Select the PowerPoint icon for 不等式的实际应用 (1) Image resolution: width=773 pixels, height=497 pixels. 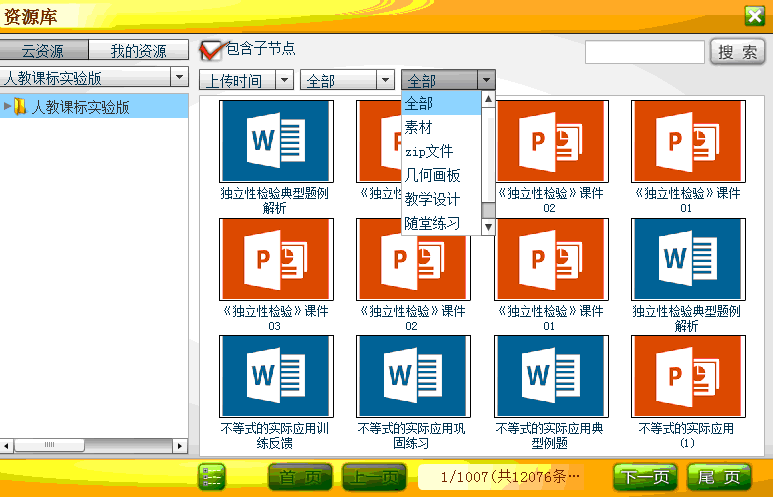tap(686, 375)
